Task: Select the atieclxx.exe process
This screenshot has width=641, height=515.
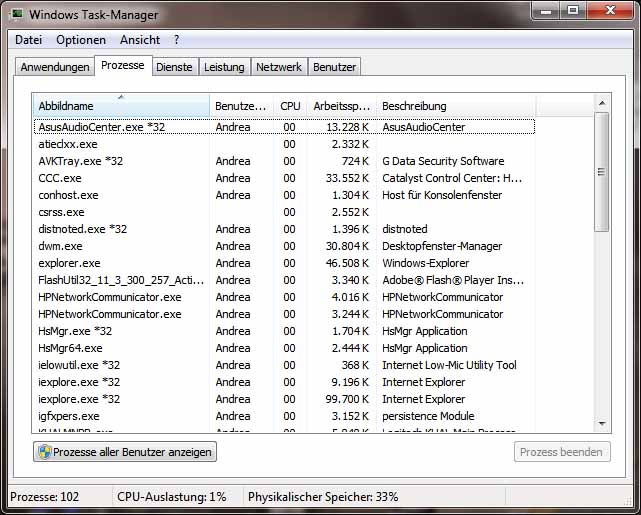Action: [284, 144]
